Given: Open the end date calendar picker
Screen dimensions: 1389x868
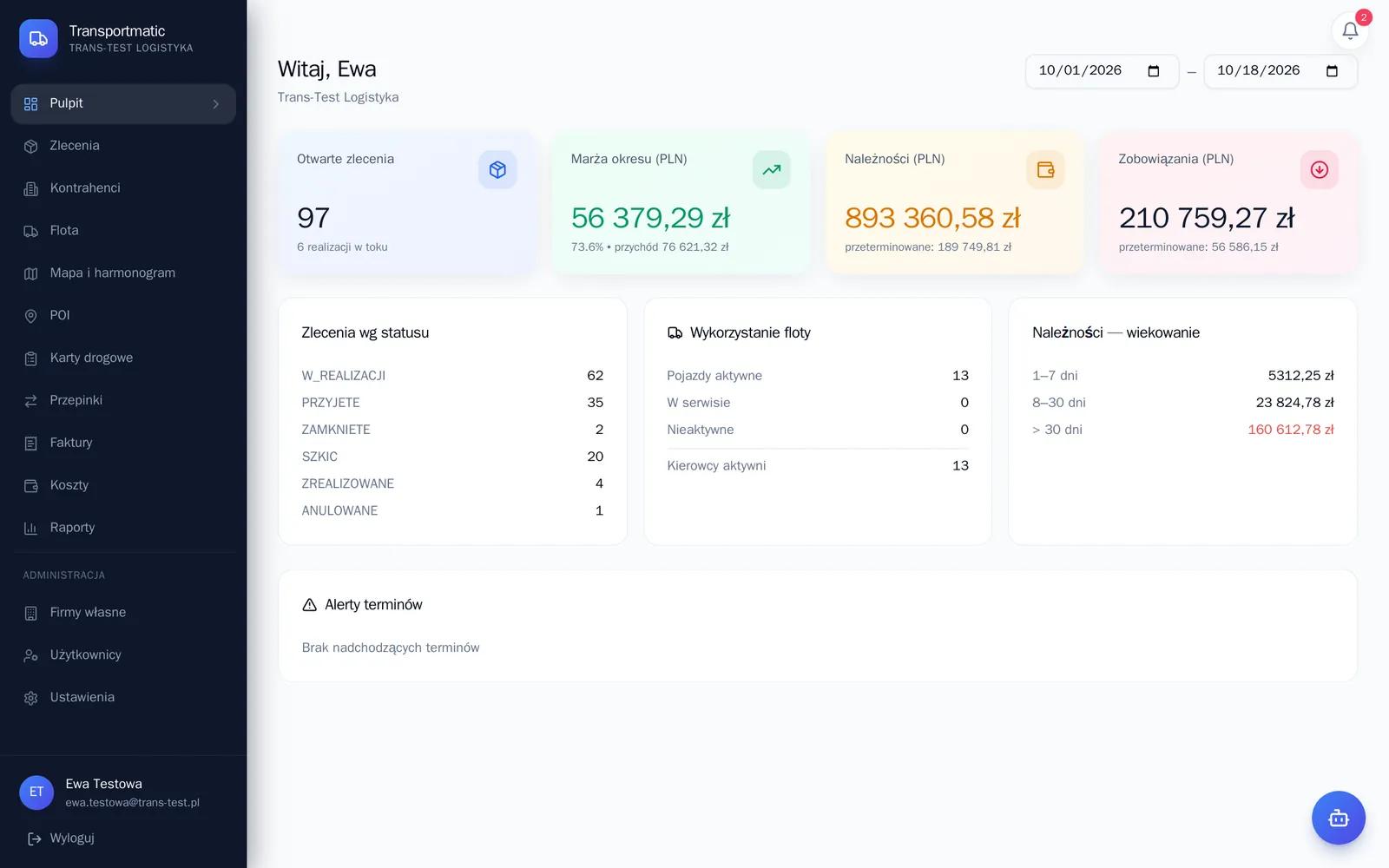Looking at the screenshot, I should (x=1332, y=71).
